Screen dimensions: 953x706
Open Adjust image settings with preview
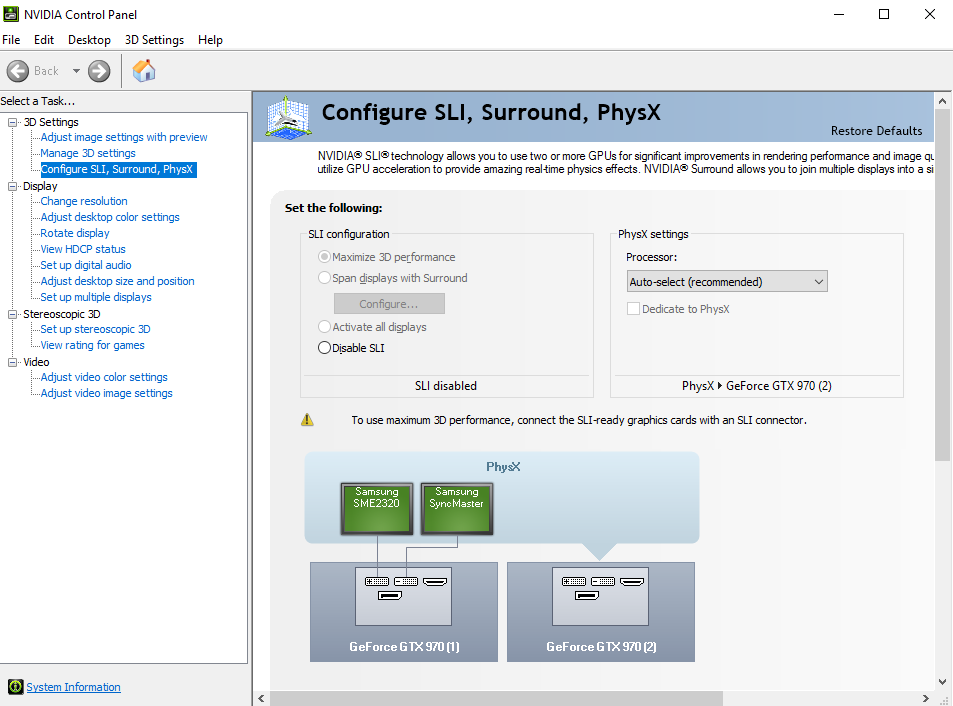point(124,137)
